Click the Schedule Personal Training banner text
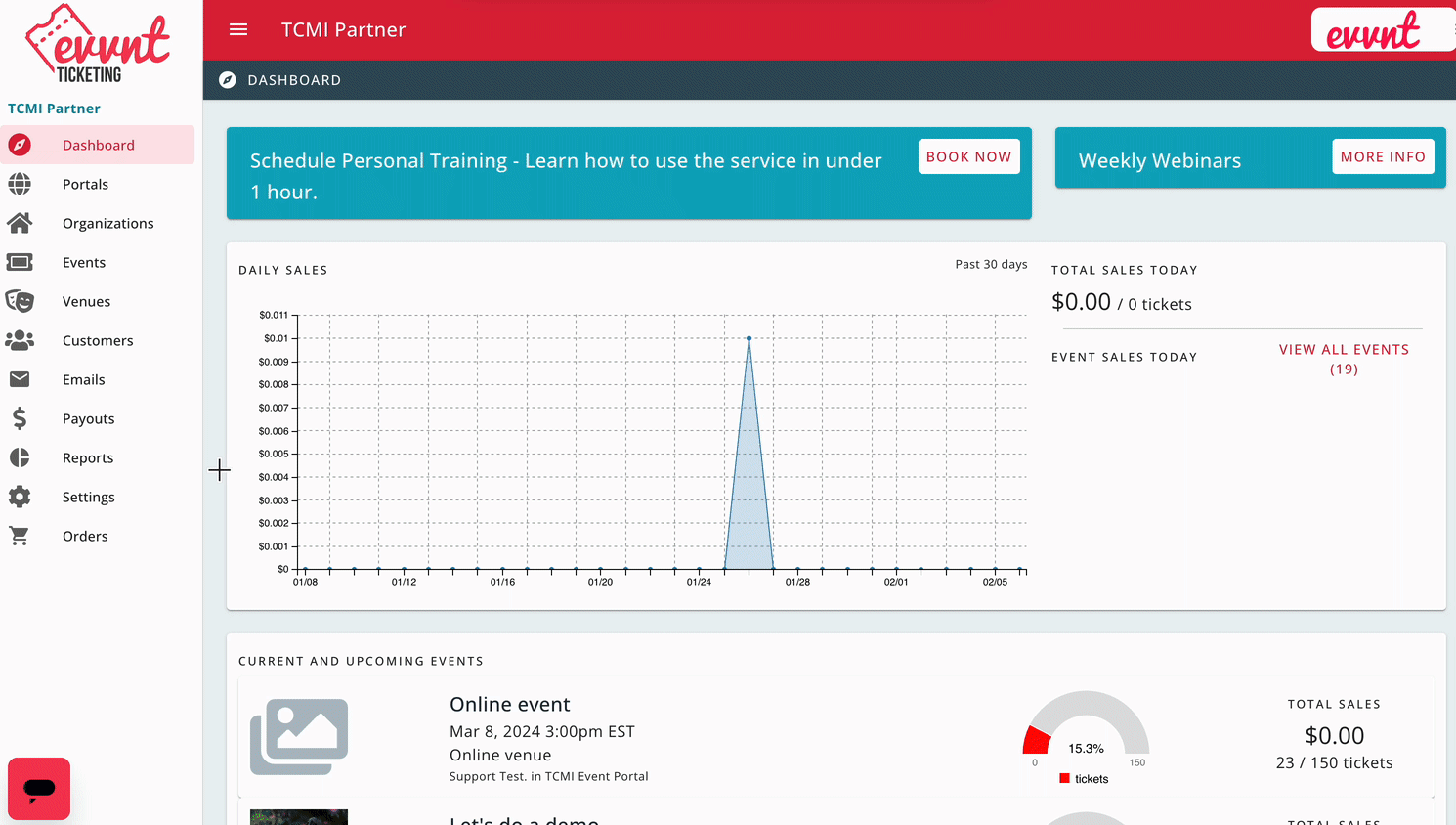 (x=566, y=176)
